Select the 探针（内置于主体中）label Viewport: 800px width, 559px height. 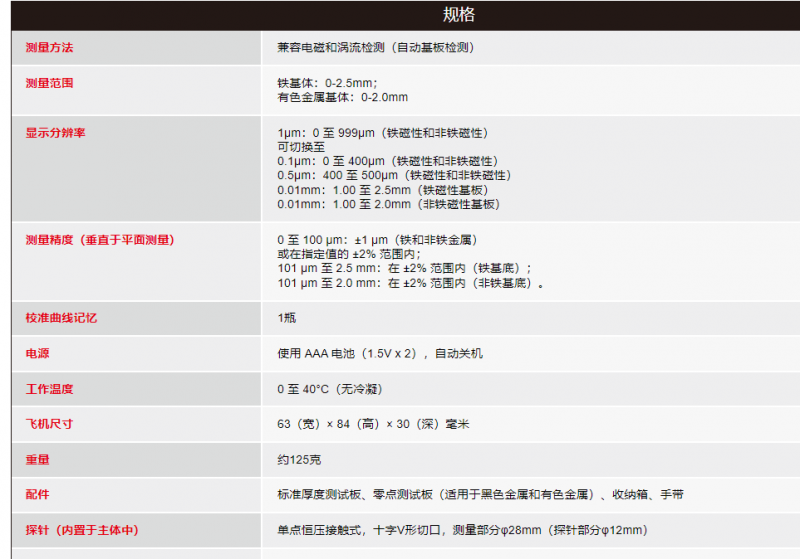point(82,530)
